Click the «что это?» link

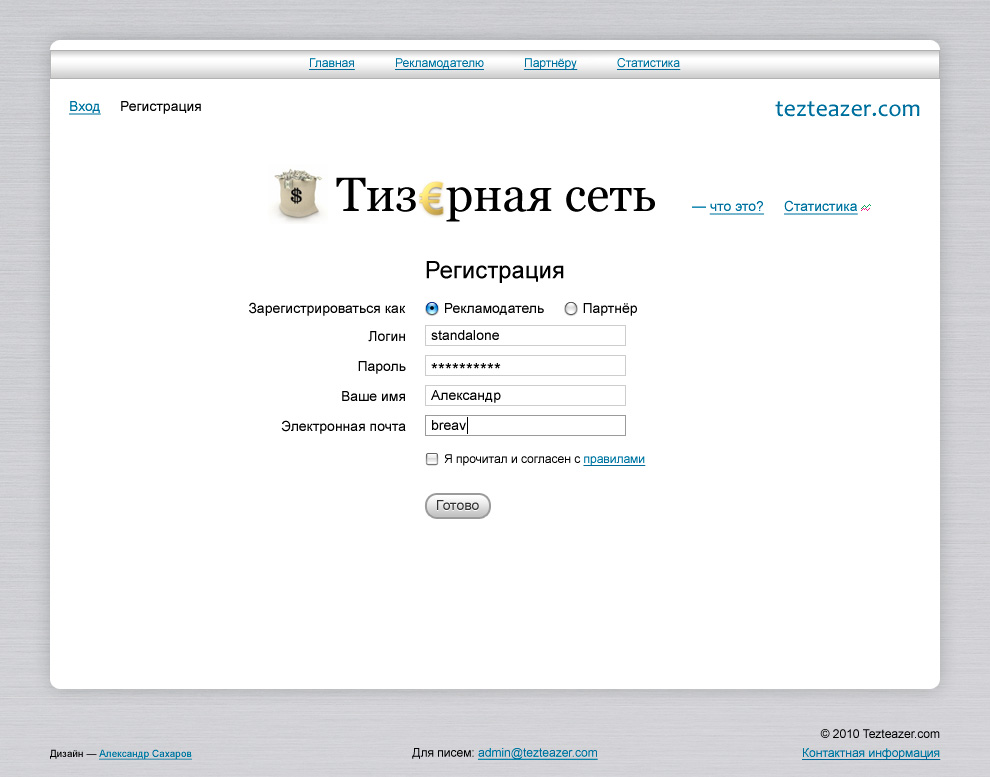click(736, 206)
